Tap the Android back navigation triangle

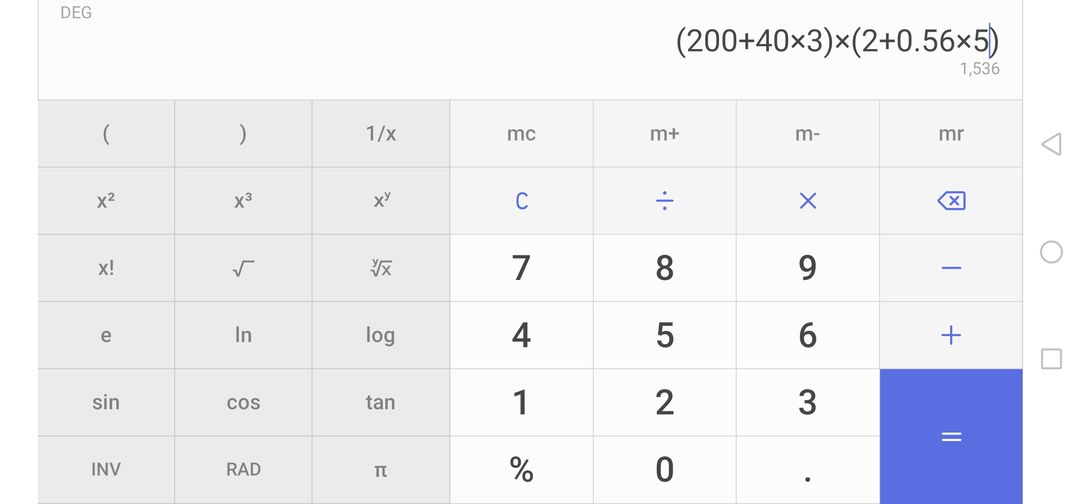[x=1051, y=144]
